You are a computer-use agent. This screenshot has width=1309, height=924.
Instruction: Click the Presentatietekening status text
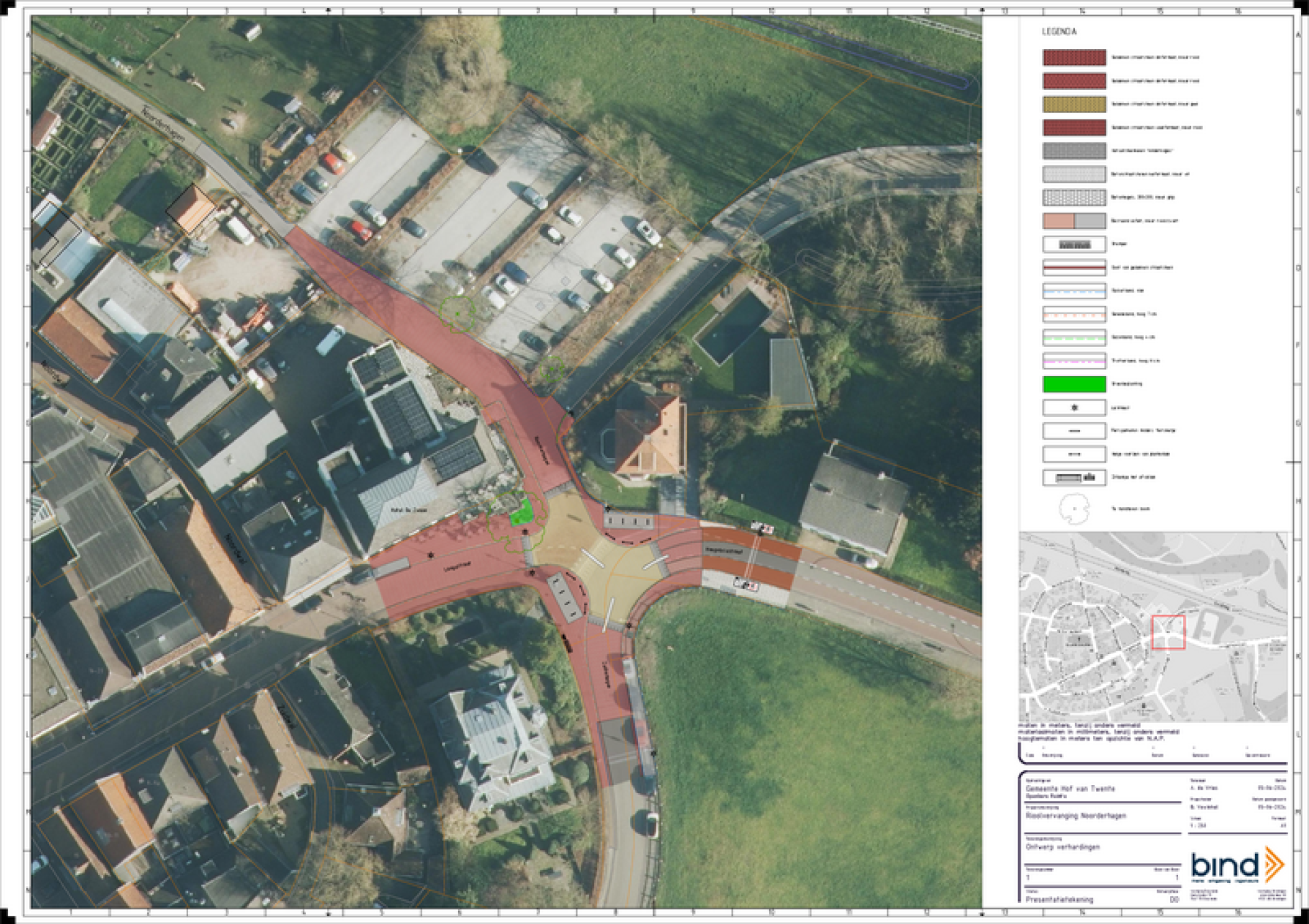click(x=1059, y=899)
